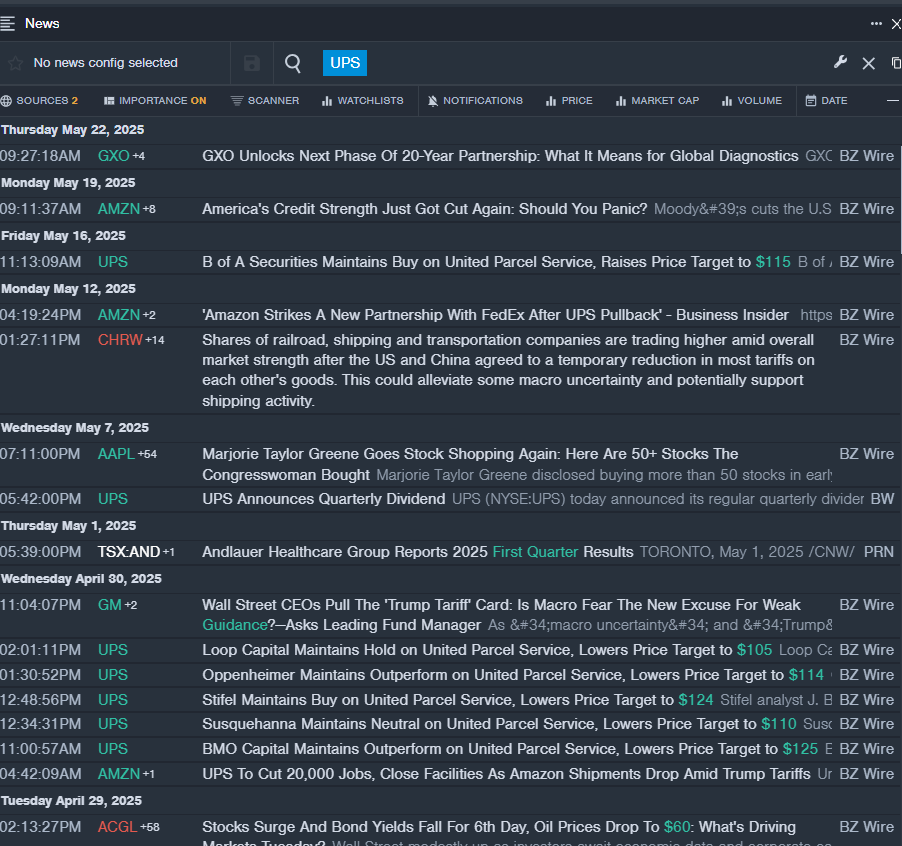The image size is (902, 846).
Task: Click the ACGL ticker symbol
Action: (x=117, y=826)
